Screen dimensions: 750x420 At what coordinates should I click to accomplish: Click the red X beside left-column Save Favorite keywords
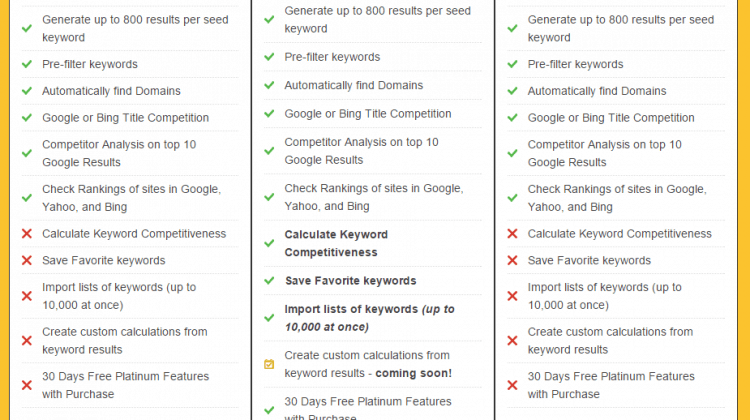coord(27,260)
